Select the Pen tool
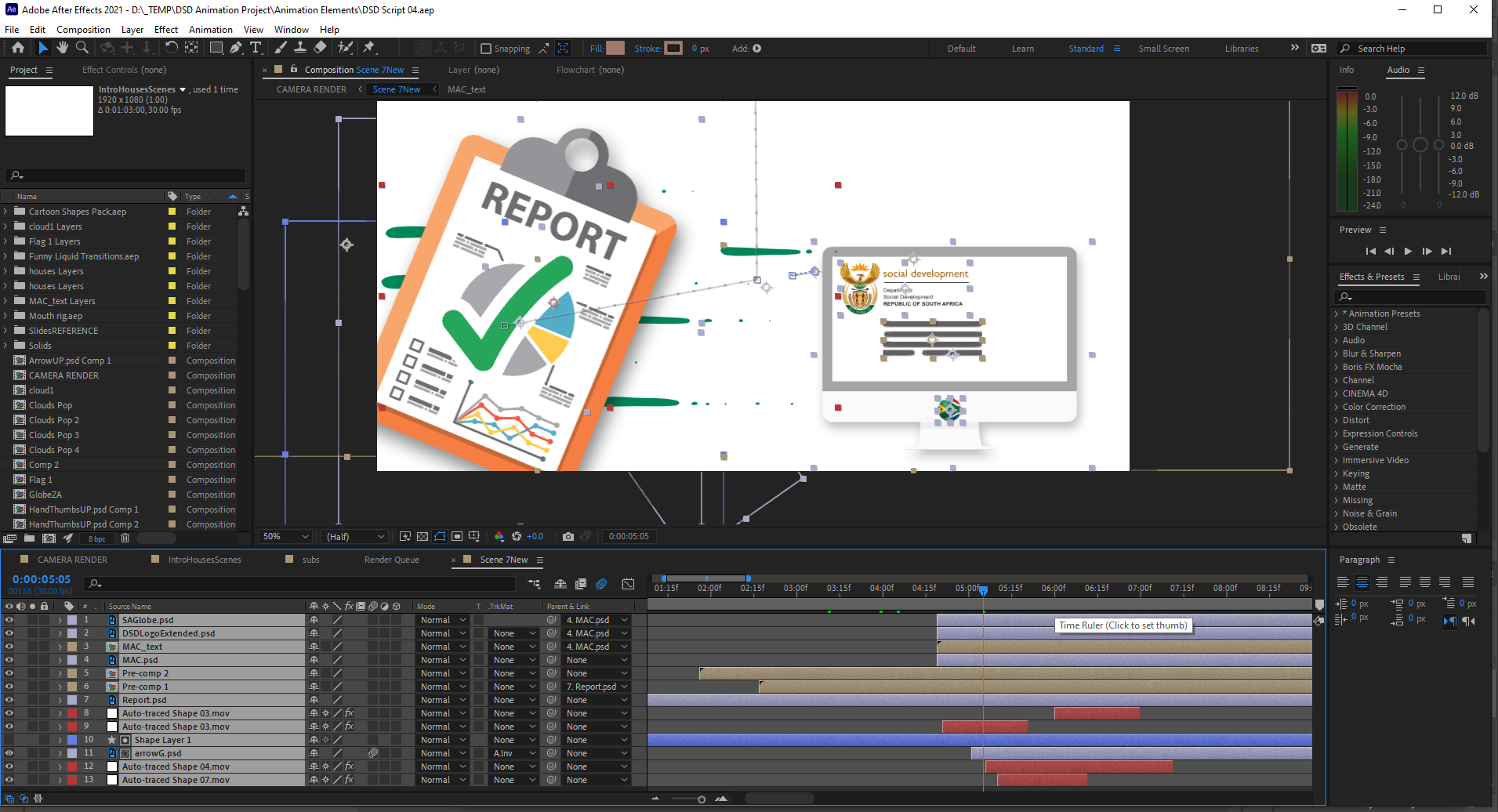Image resolution: width=1498 pixels, height=812 pixels. click(236, 48)
